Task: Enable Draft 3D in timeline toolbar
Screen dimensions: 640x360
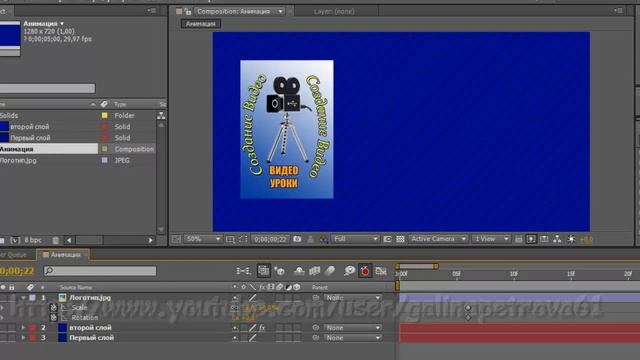Action: [x=280, y=271]
